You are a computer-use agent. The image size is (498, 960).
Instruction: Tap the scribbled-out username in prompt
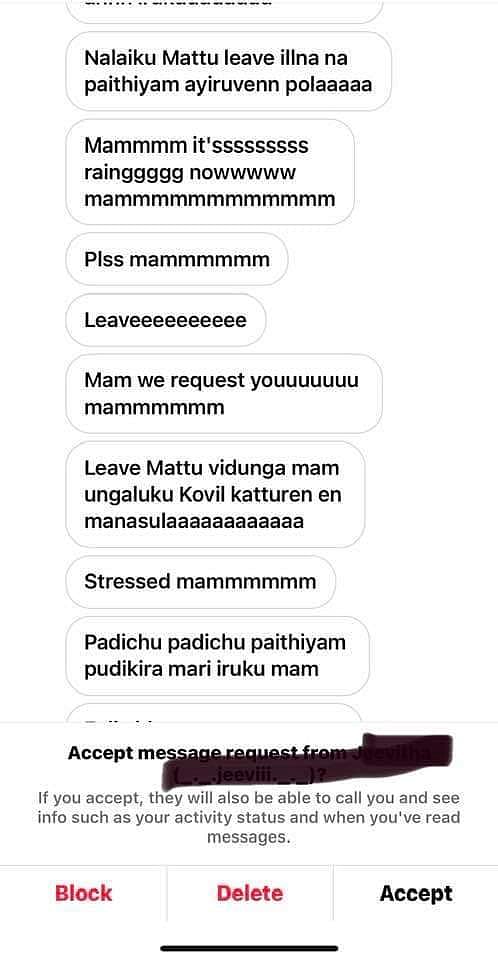pos(306,762)
